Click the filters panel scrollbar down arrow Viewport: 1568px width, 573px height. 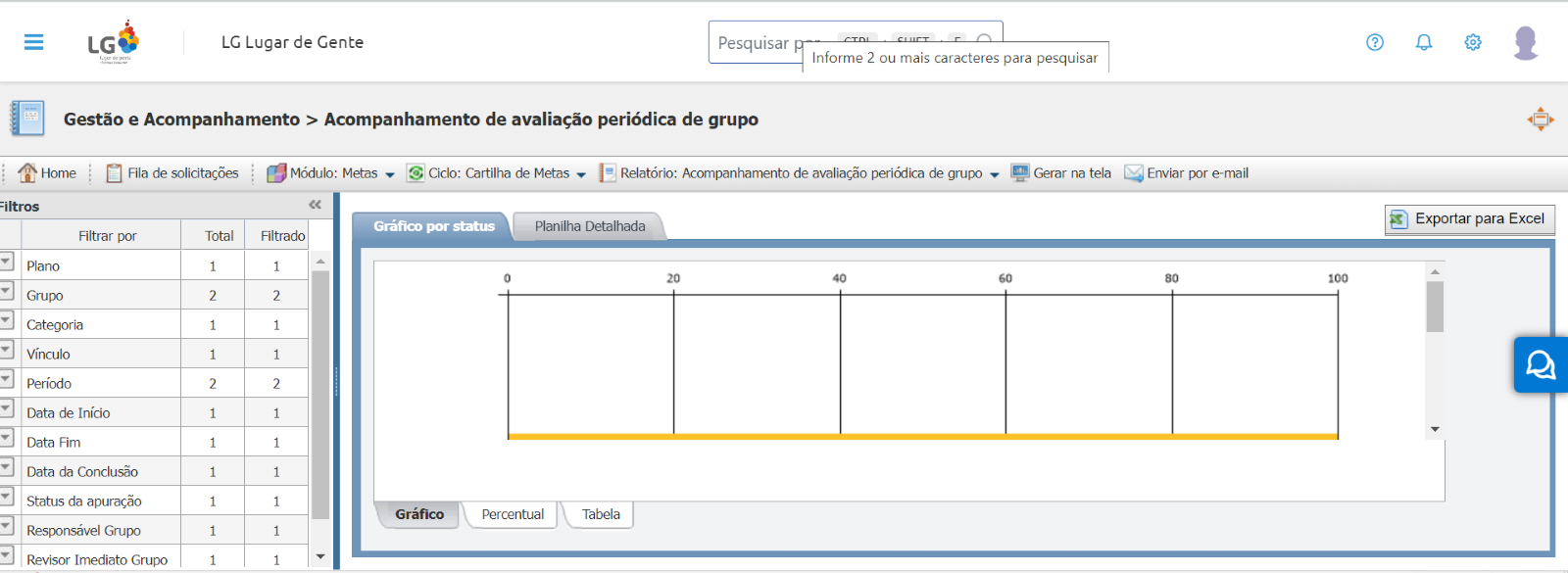click(x=320, y=556)
